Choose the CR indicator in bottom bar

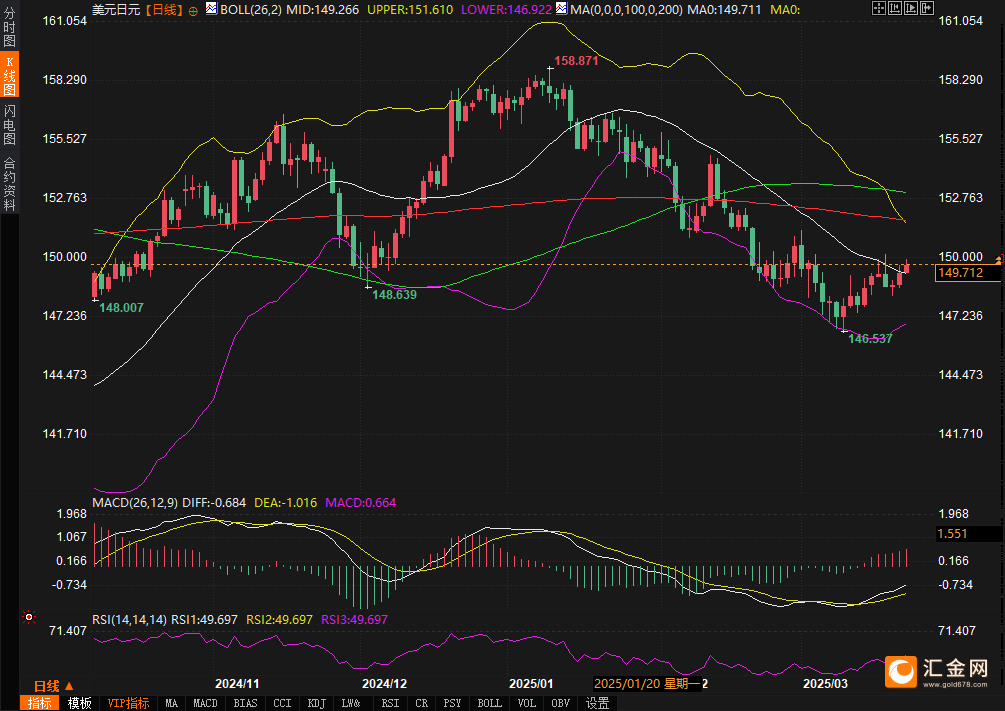point(421,703)
